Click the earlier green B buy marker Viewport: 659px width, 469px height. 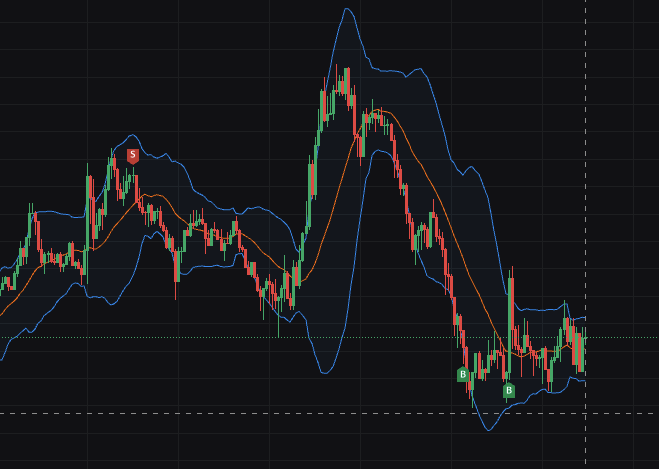click(463, 374)
